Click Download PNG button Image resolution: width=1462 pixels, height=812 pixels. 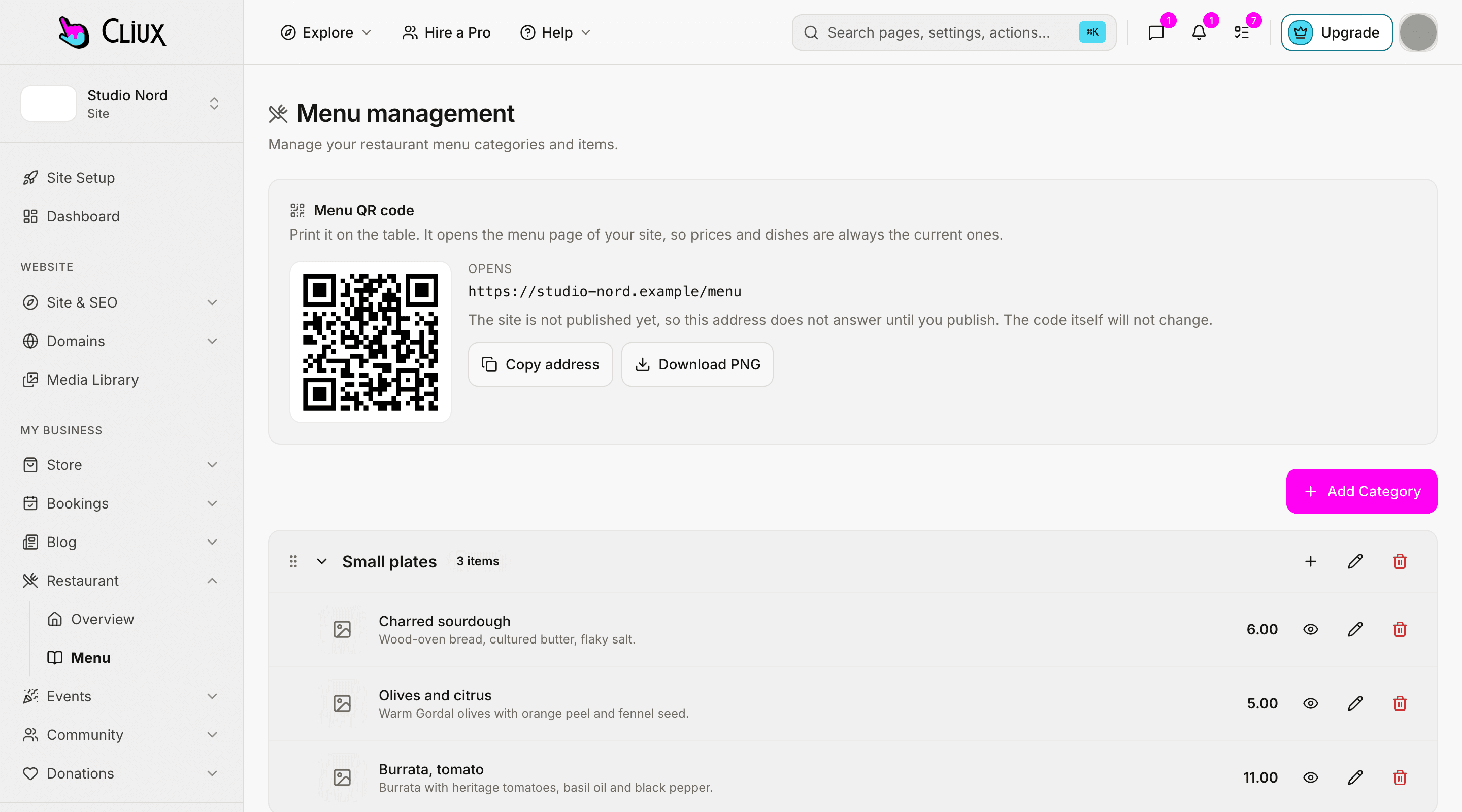pyautogui.click(x=697, y=364)
